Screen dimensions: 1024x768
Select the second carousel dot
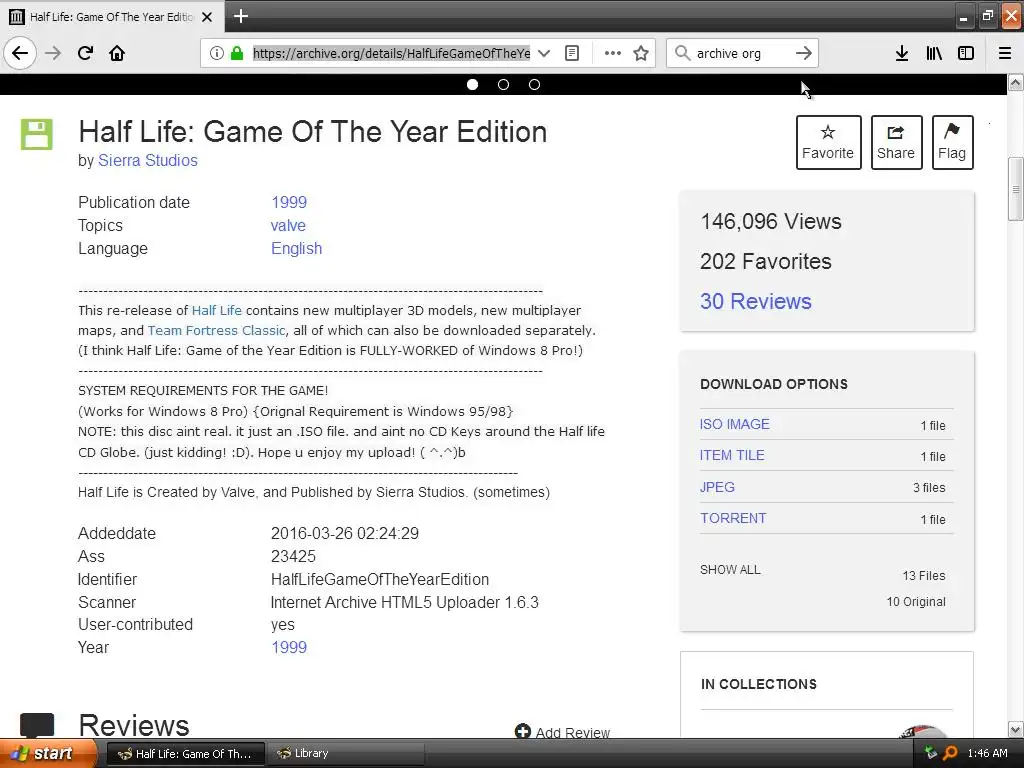click(504, 84)
